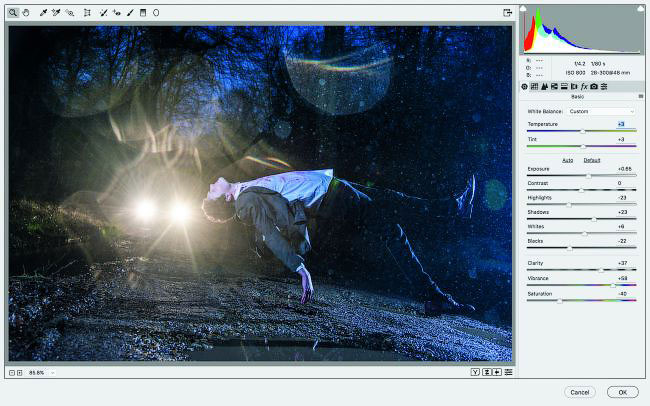Click the Auto tone link
The height and width of the screenshot is (406, 650).
568,160
